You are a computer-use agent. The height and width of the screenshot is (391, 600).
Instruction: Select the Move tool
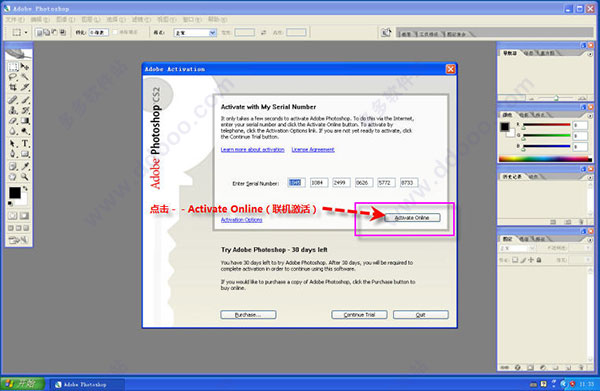pos(25,67)
